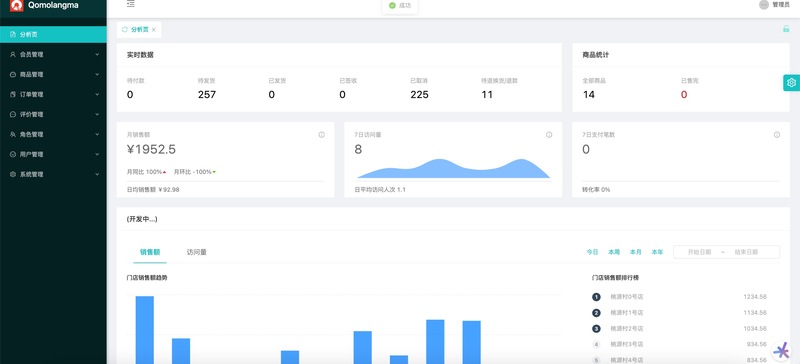Open the teal settings gear panel

(x=791, y=83)
